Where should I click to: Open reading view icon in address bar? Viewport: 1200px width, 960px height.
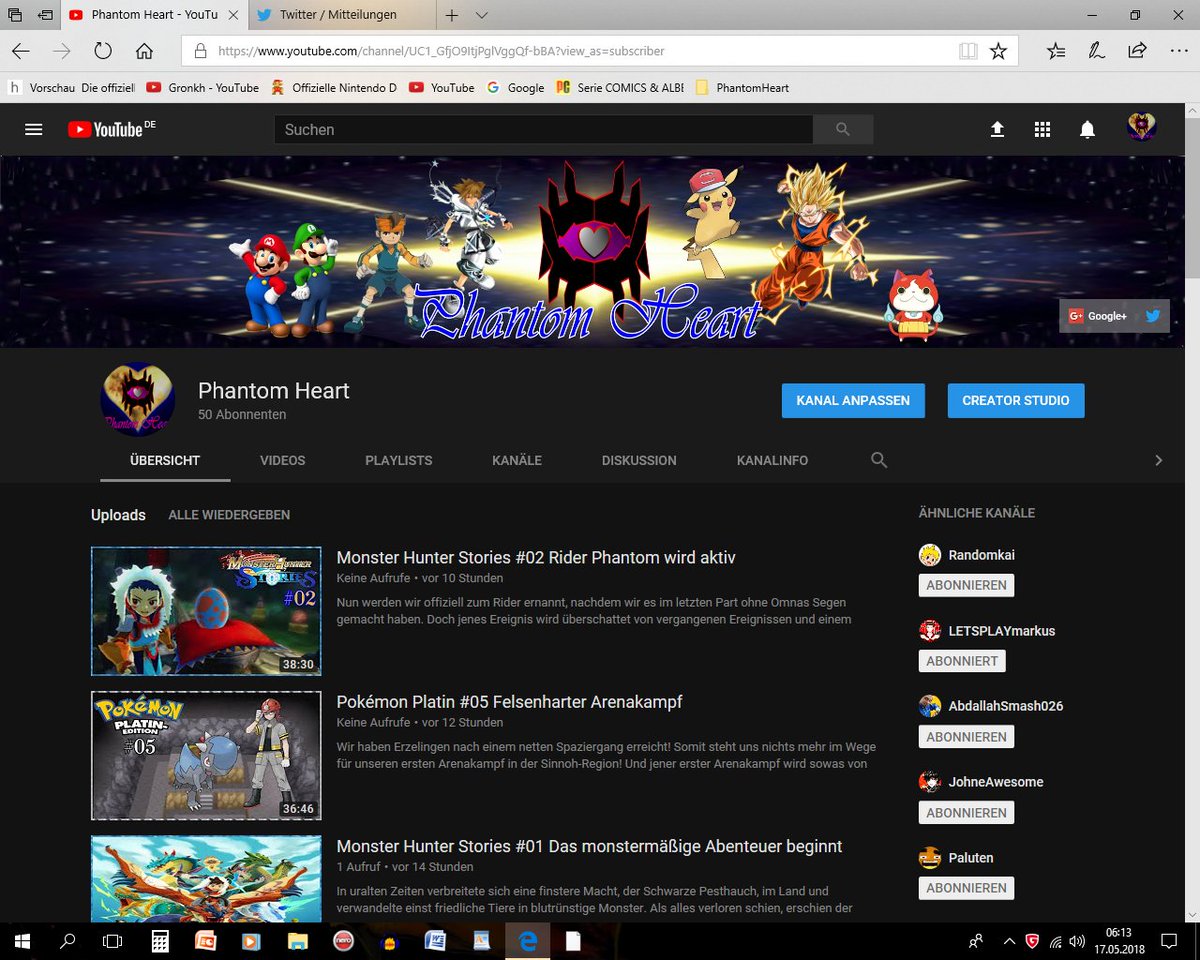tap(967, 51)
